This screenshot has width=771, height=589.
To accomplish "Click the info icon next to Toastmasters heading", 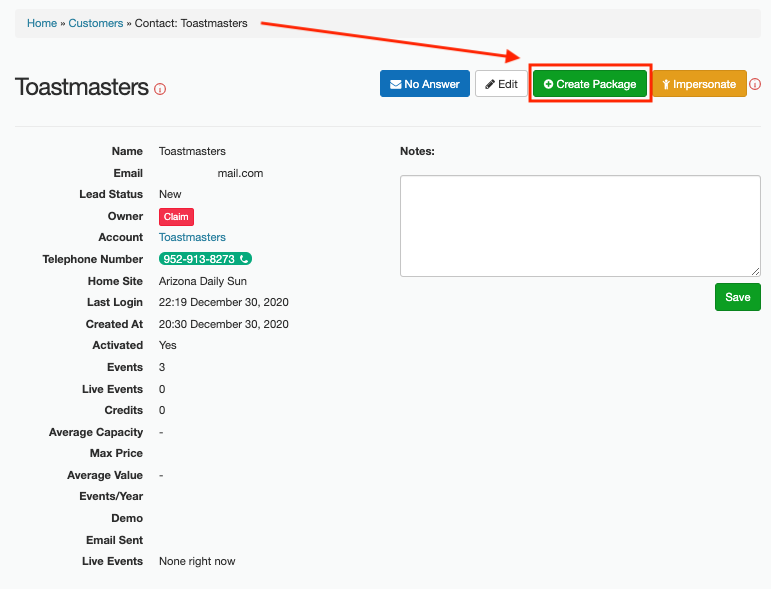I will 160,89.
